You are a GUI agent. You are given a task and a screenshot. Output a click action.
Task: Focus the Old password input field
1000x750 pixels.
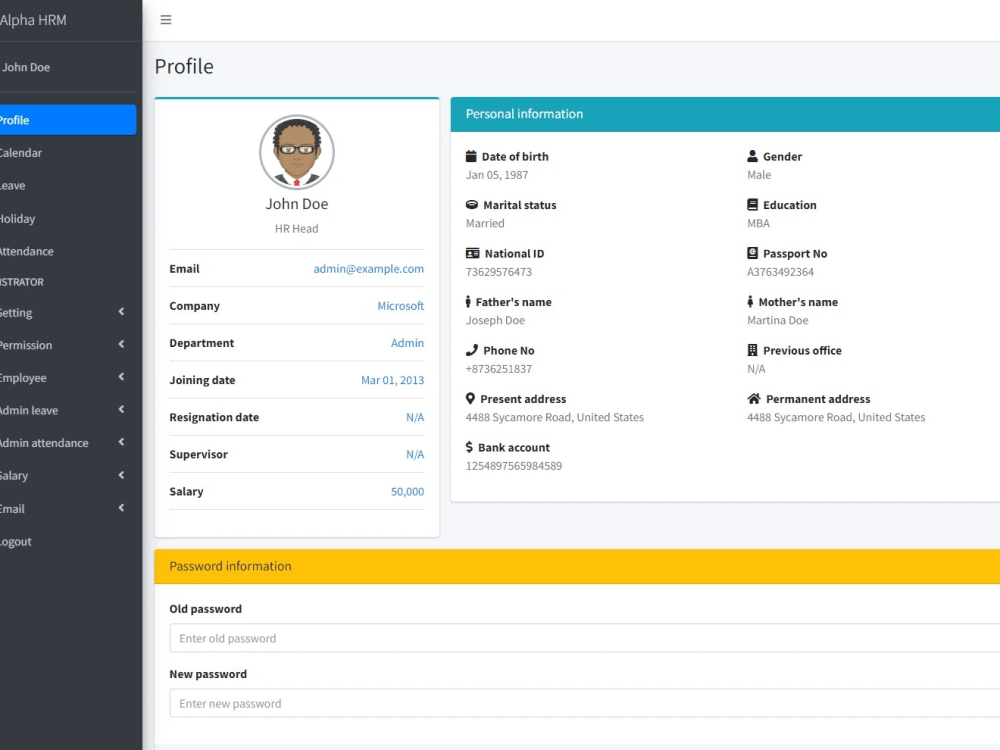click(585, 638)
